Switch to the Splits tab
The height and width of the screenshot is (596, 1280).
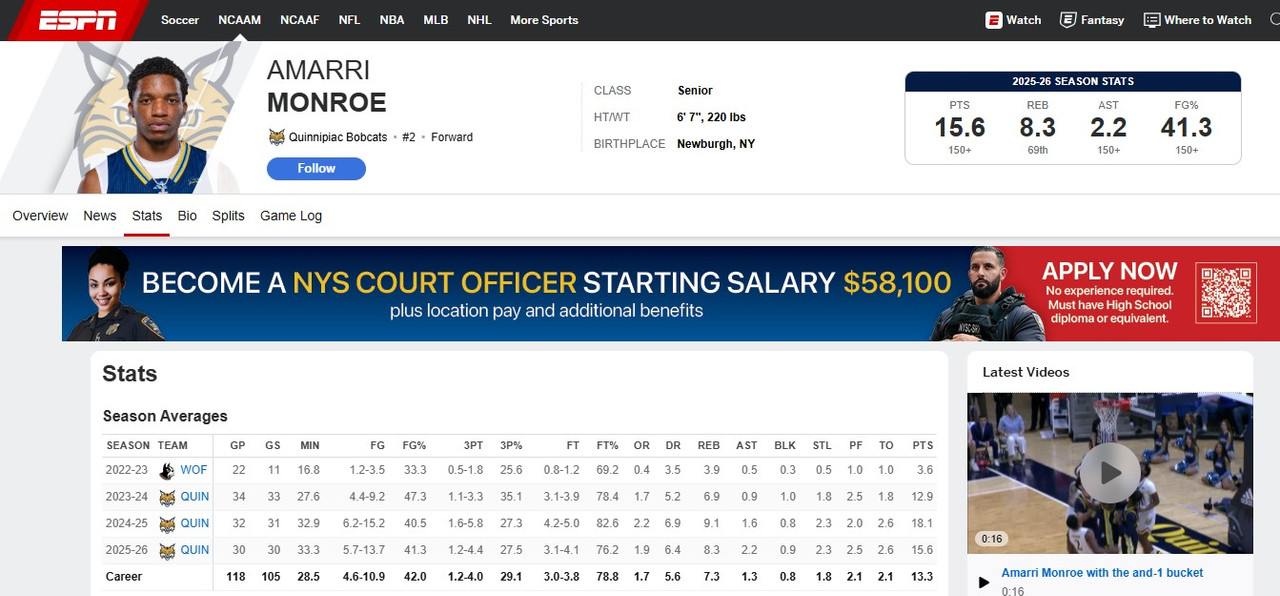[x=228, y=216]
